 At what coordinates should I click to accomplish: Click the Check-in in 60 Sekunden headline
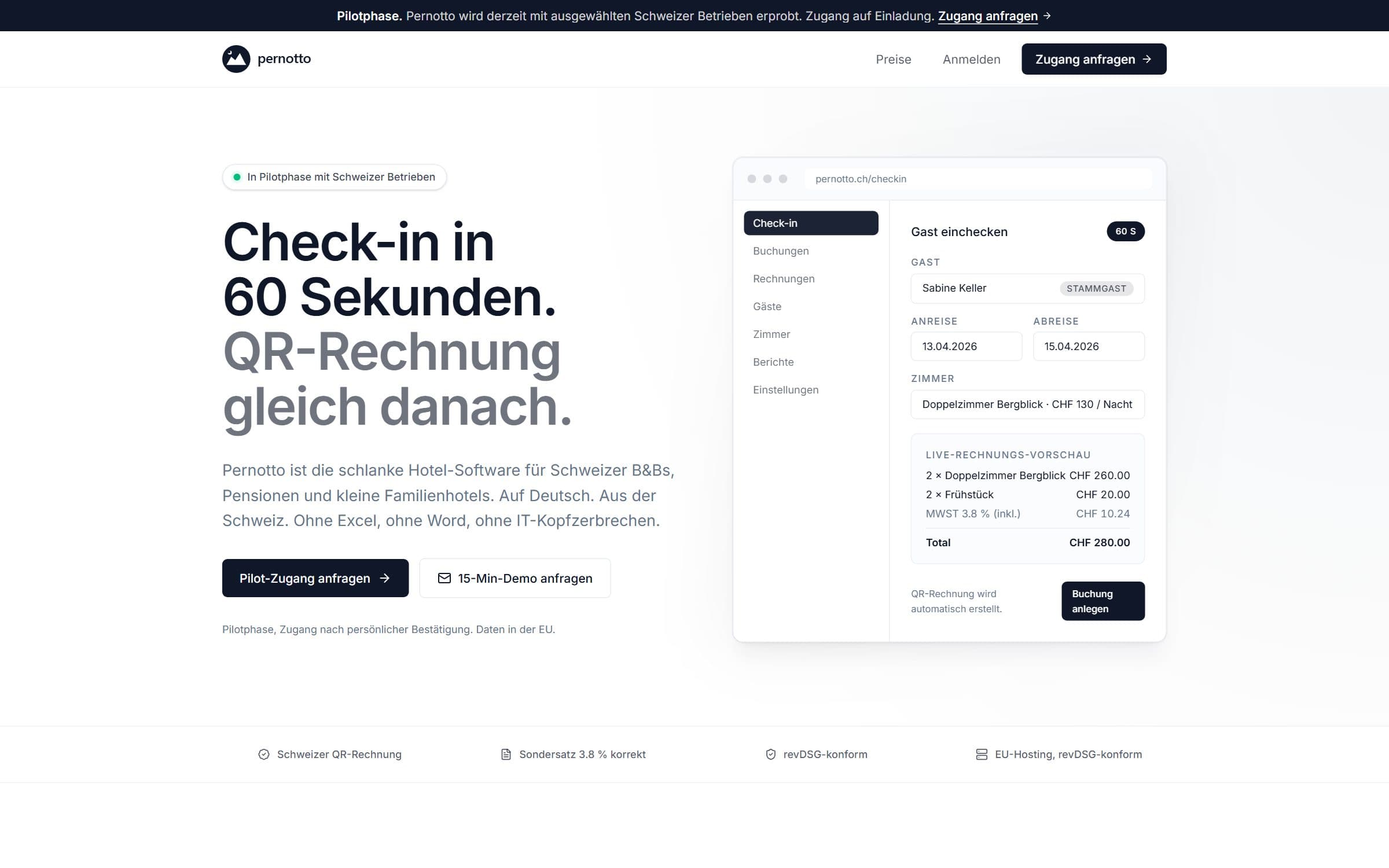click(x=389, y=269)
